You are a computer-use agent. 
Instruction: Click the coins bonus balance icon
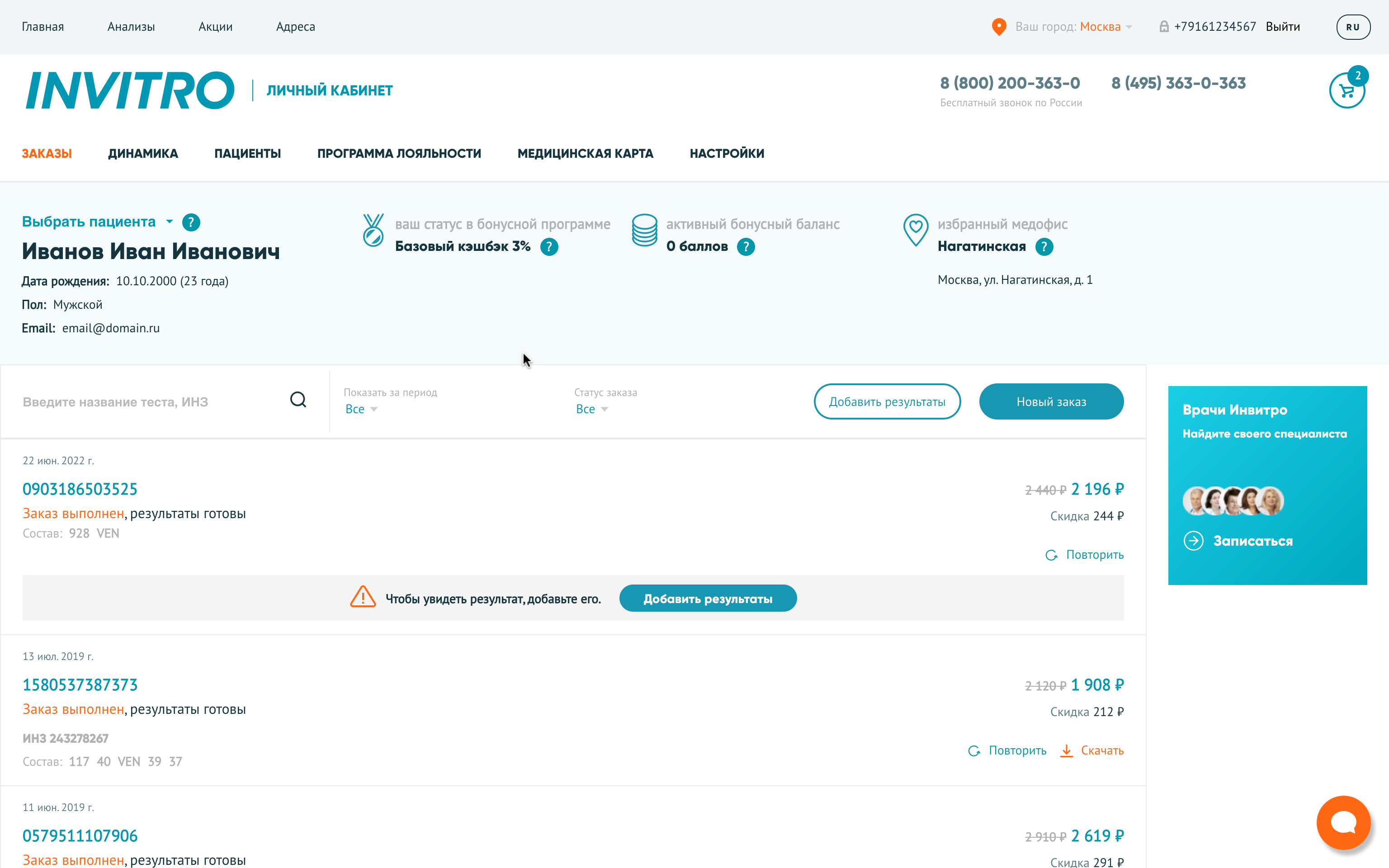644,230
